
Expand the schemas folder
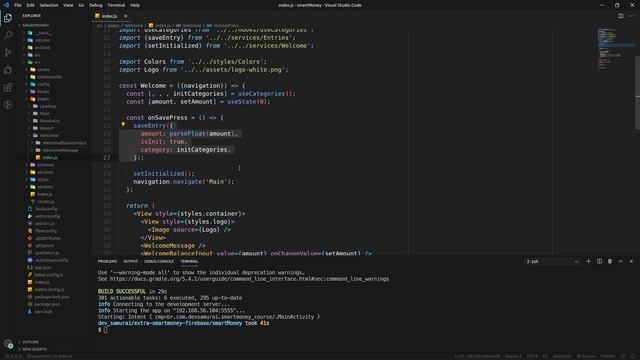coord(45,165)
